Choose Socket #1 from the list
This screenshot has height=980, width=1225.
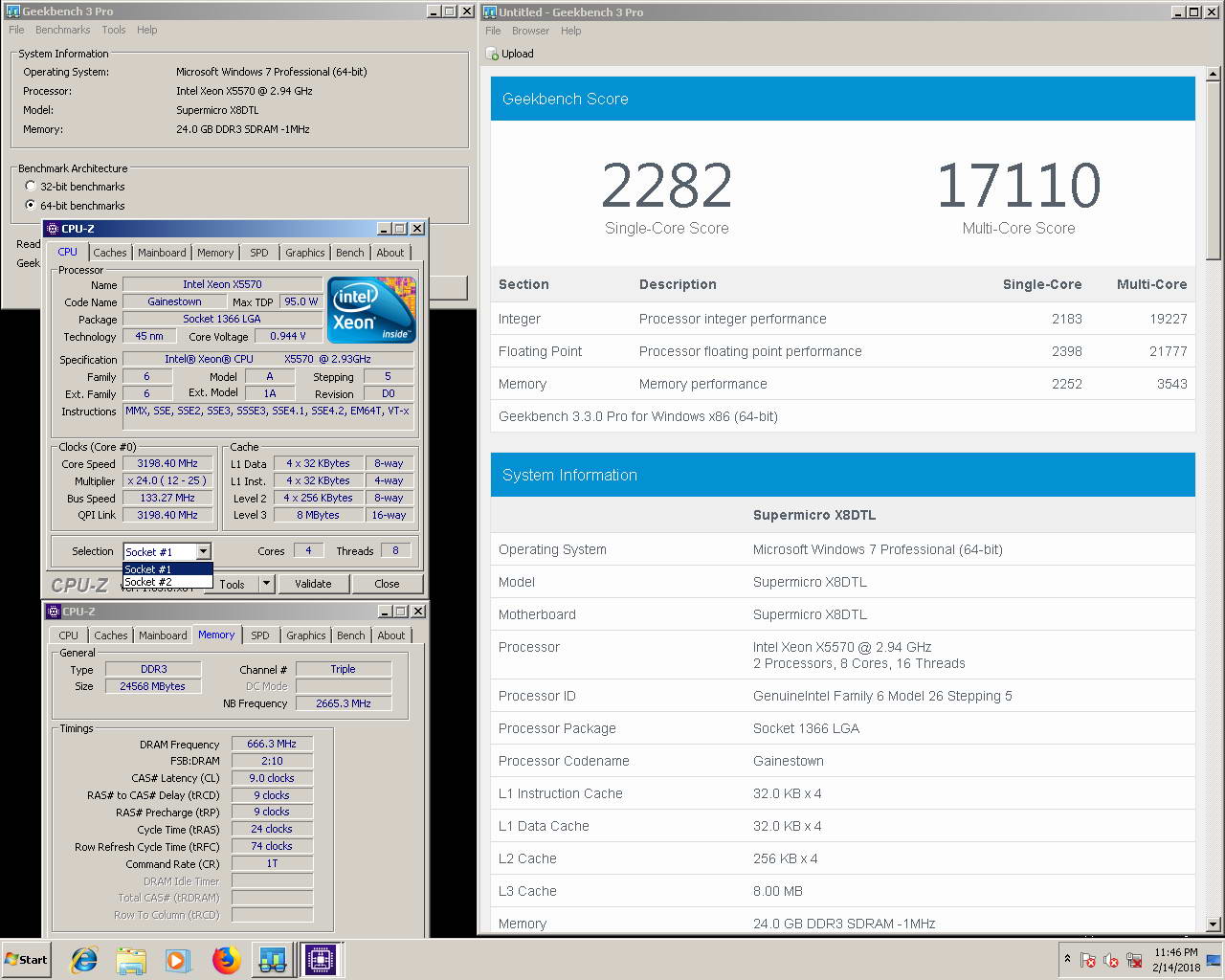[x=167, y=569]
